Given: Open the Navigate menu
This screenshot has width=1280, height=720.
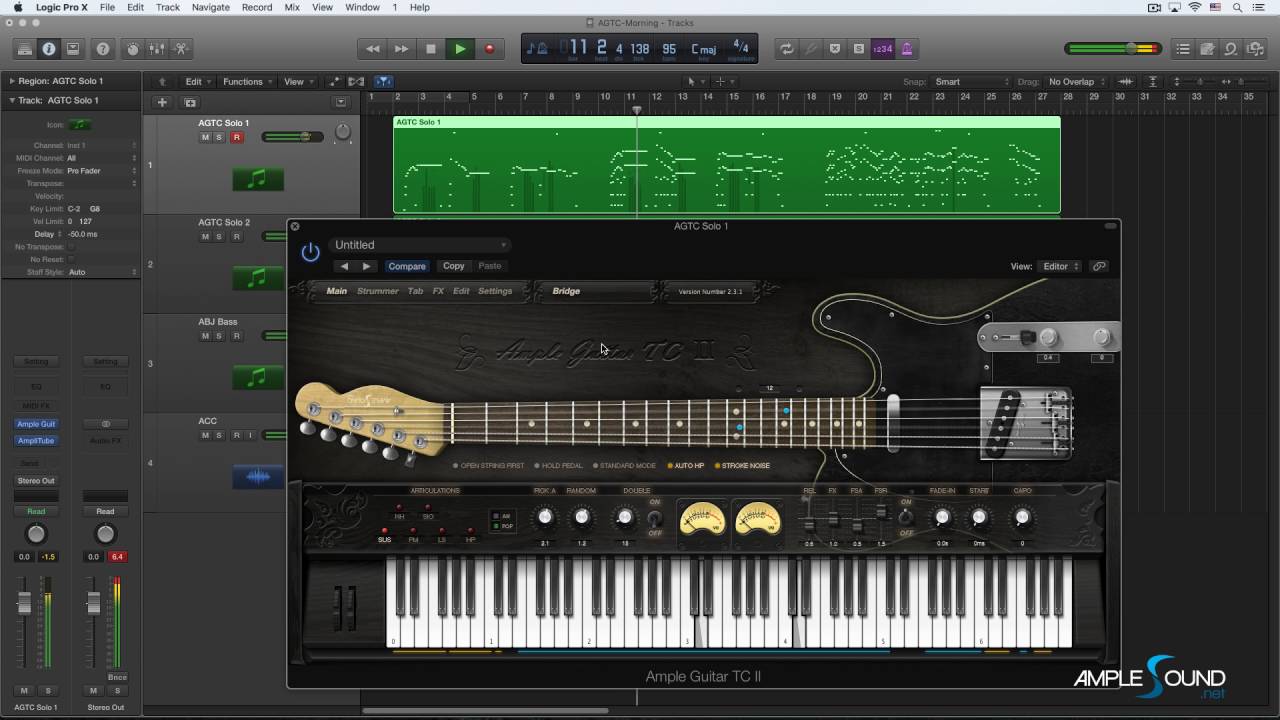Looking at the screenshot, I should pos(210,7).
